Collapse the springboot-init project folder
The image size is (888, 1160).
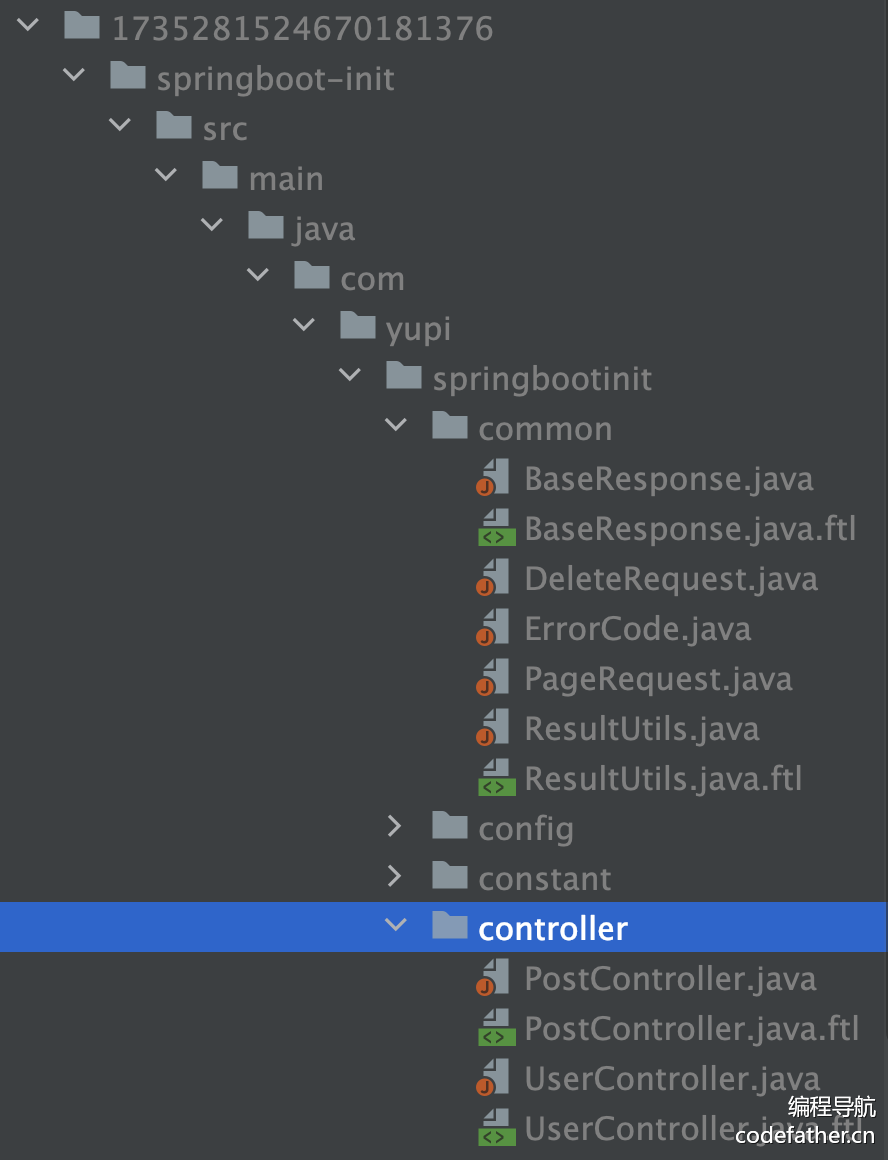tap(74, 77)
